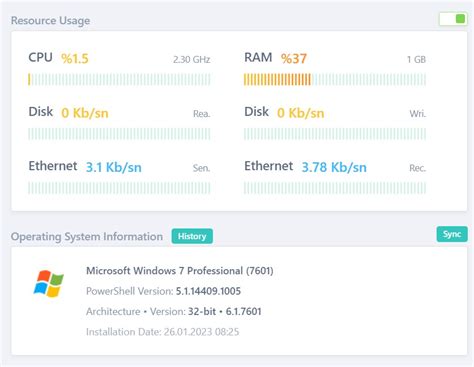Select the Ethernet 3.1 Kb/sn value
This screenshot has width=474, height=367.
pyautogui.click(x=114, y=167)
